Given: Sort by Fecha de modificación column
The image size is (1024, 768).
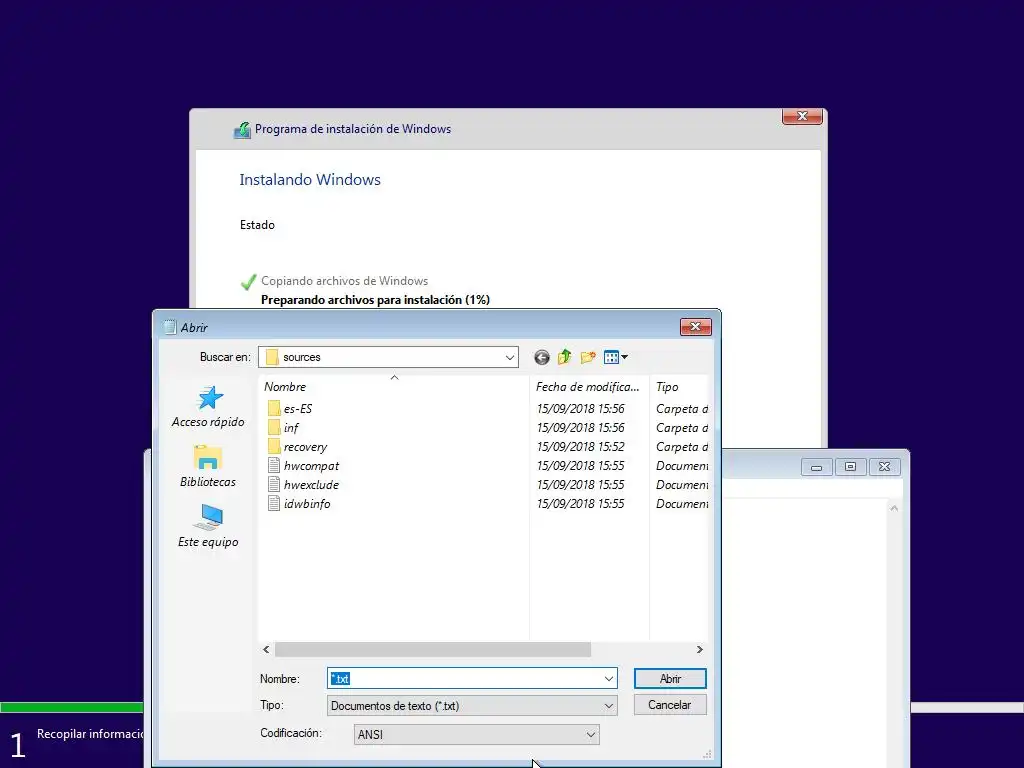Looking at the screenshot, I should pos(589,387).
